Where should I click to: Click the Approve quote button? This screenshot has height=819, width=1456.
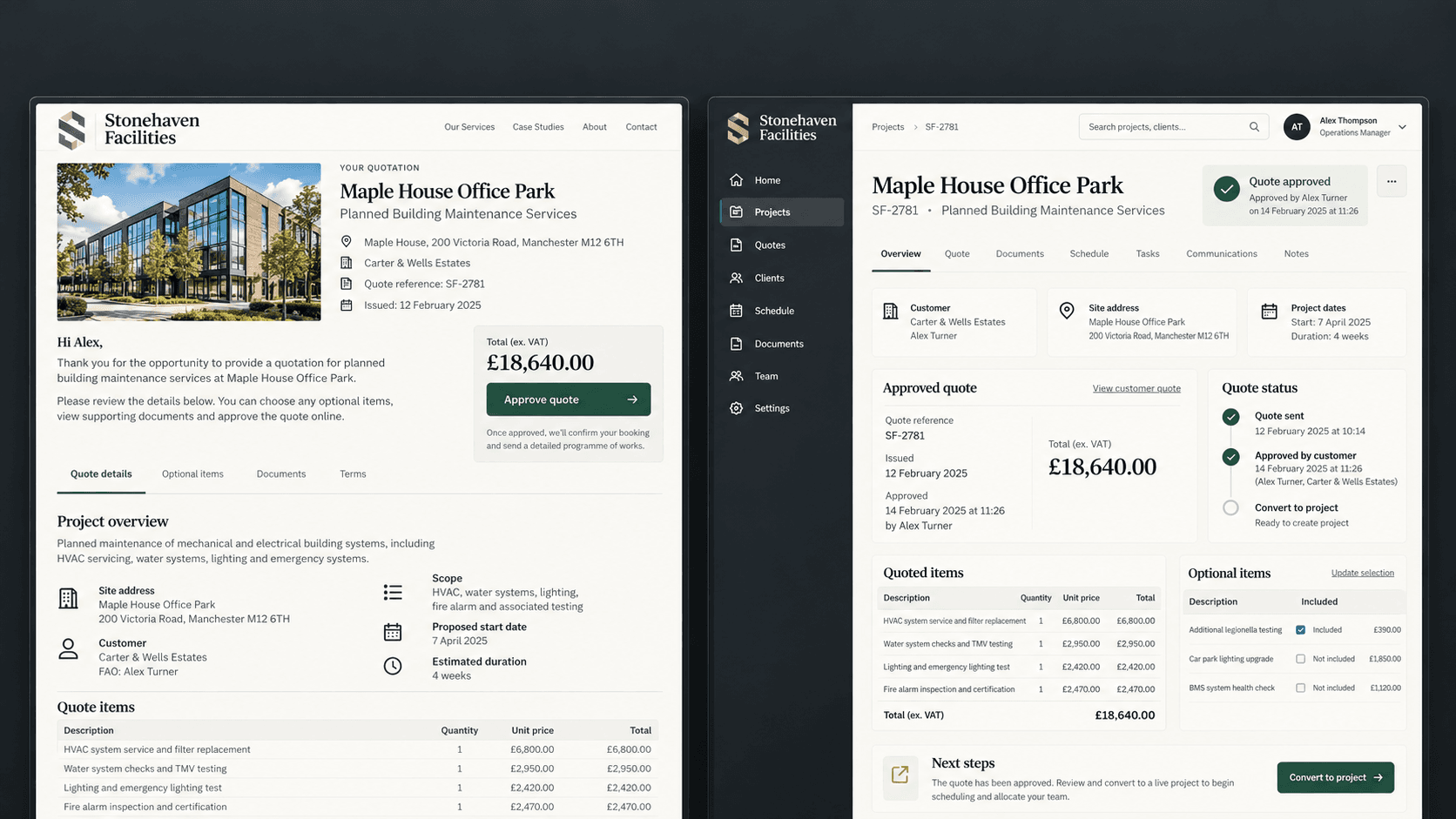tap(569, 399)
